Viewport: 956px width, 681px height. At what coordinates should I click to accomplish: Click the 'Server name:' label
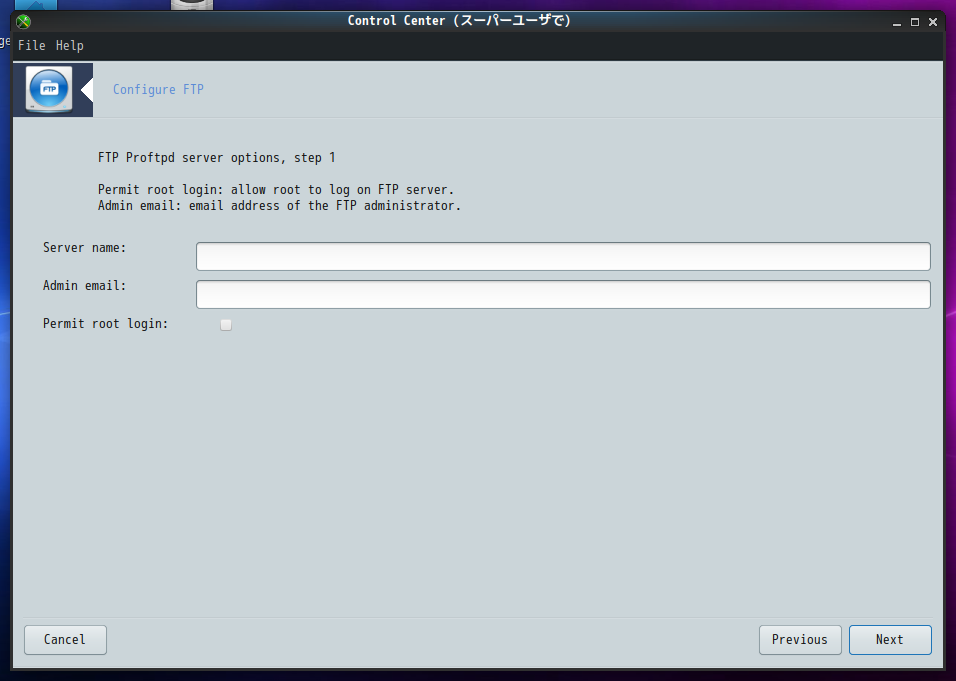(84, 248)
